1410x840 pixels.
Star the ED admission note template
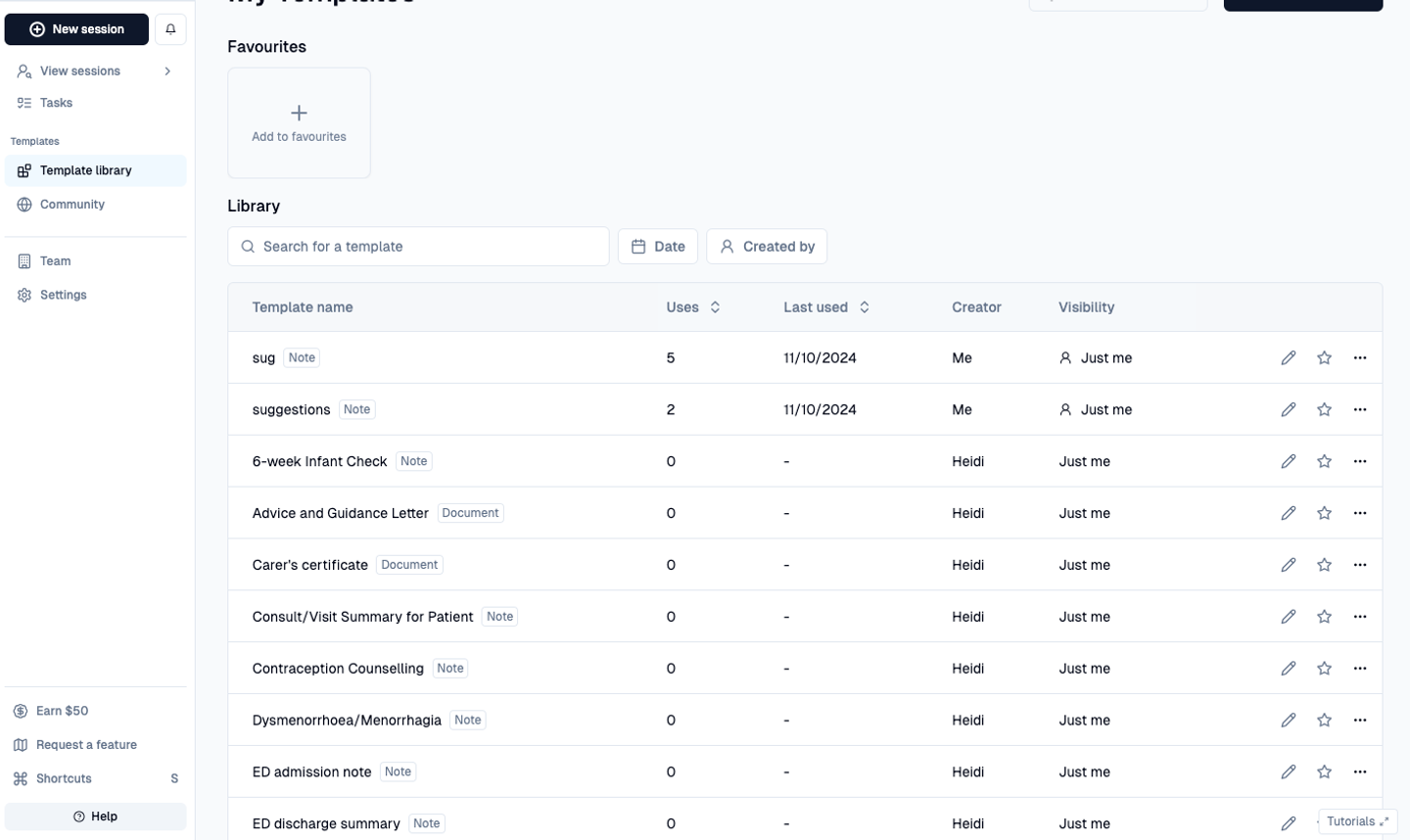pyautogui.click(x=1324, y=772)
